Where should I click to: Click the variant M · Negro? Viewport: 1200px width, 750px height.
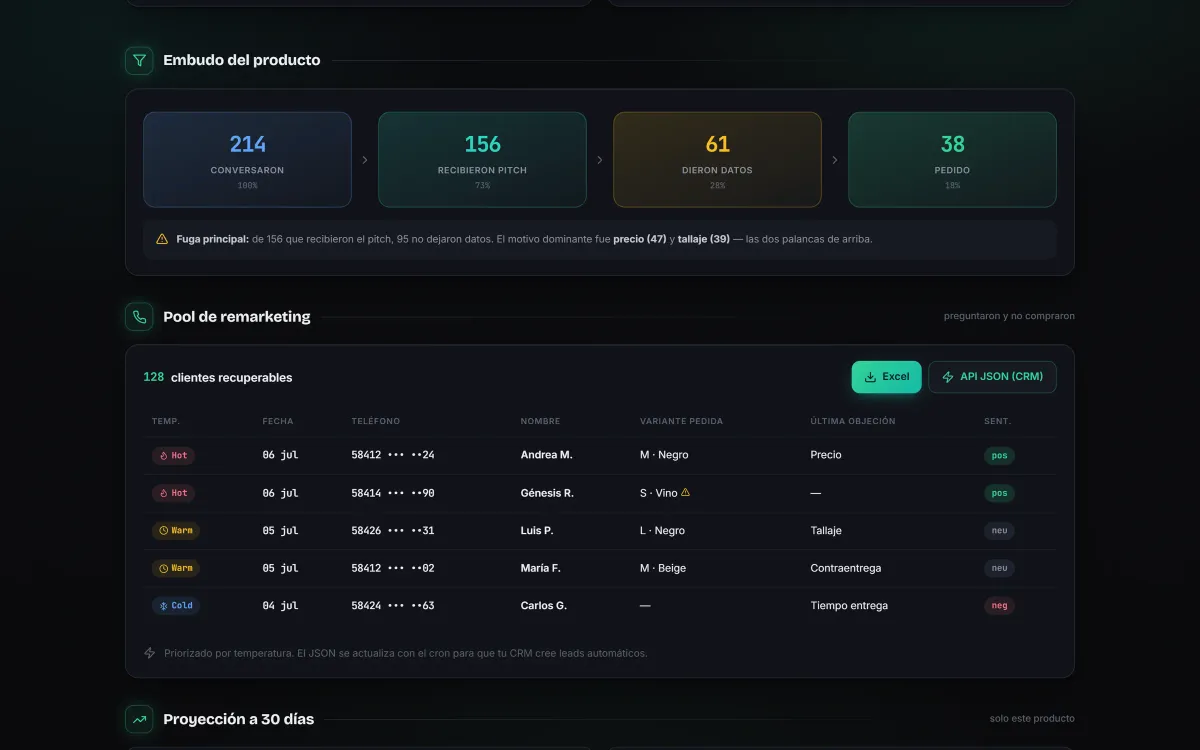tap(664, 455)
